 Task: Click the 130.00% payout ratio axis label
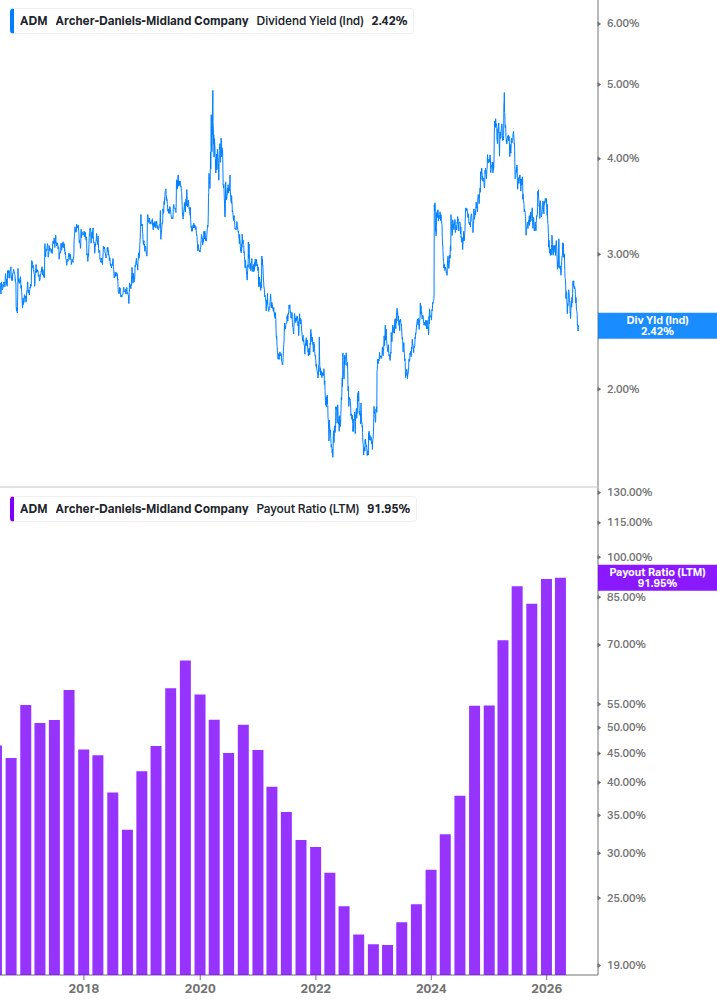(629, 492)
